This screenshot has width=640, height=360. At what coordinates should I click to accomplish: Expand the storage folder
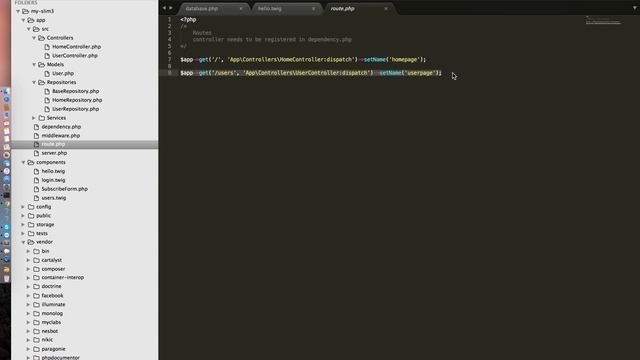[23, 225]
